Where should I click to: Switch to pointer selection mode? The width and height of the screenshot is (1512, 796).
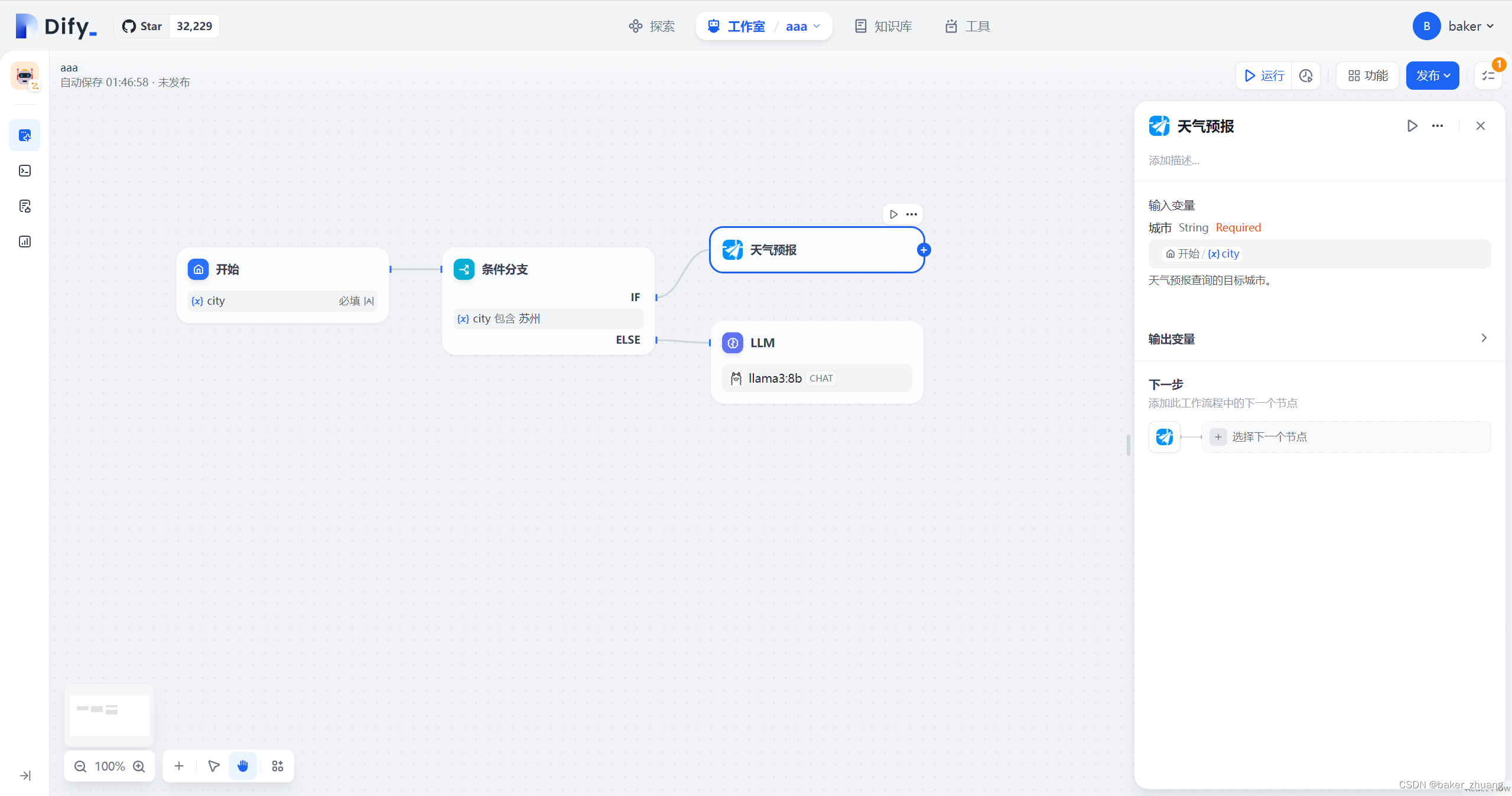[x=214, y=766]
